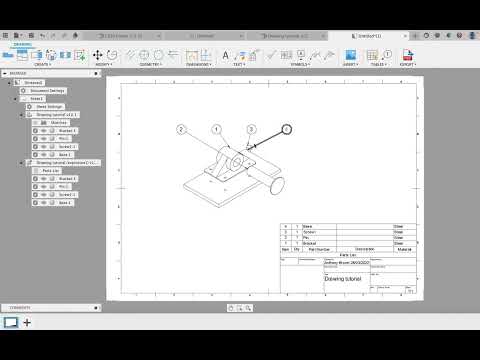Collapse the first Drawing tutorial view node
480x360 pixels.
(21, 115)
